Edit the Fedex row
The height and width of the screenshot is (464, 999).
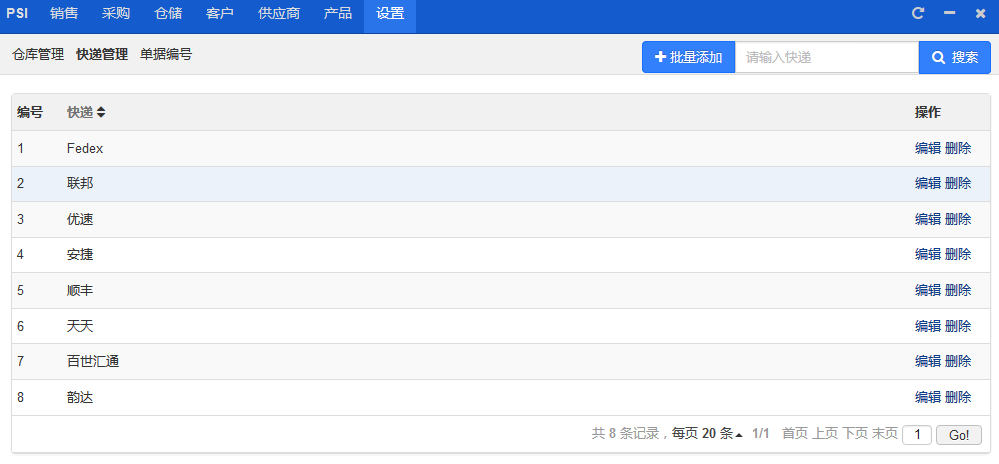point(928,149)
